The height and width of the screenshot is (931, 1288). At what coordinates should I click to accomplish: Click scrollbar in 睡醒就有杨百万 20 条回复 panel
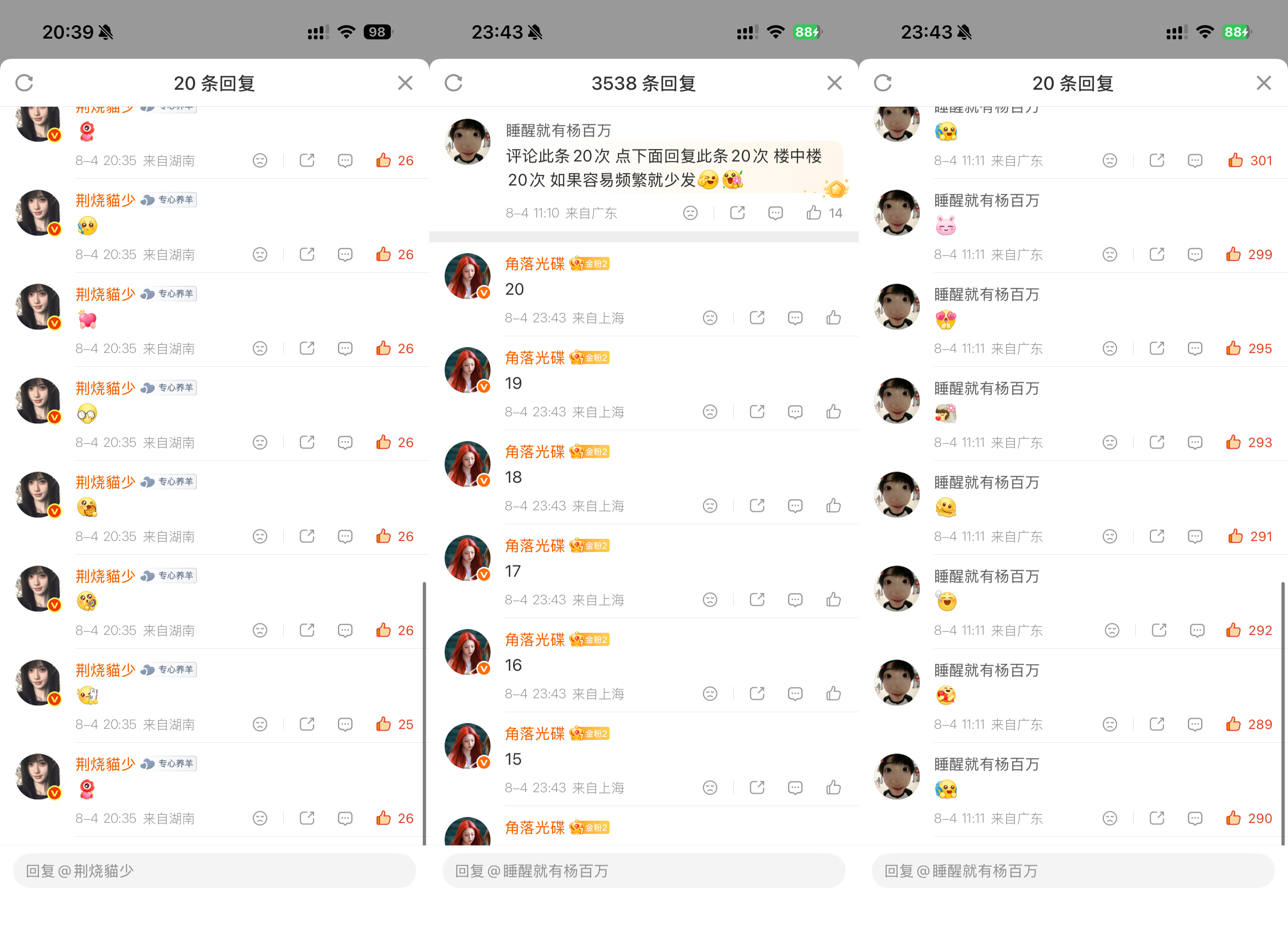1283,713
